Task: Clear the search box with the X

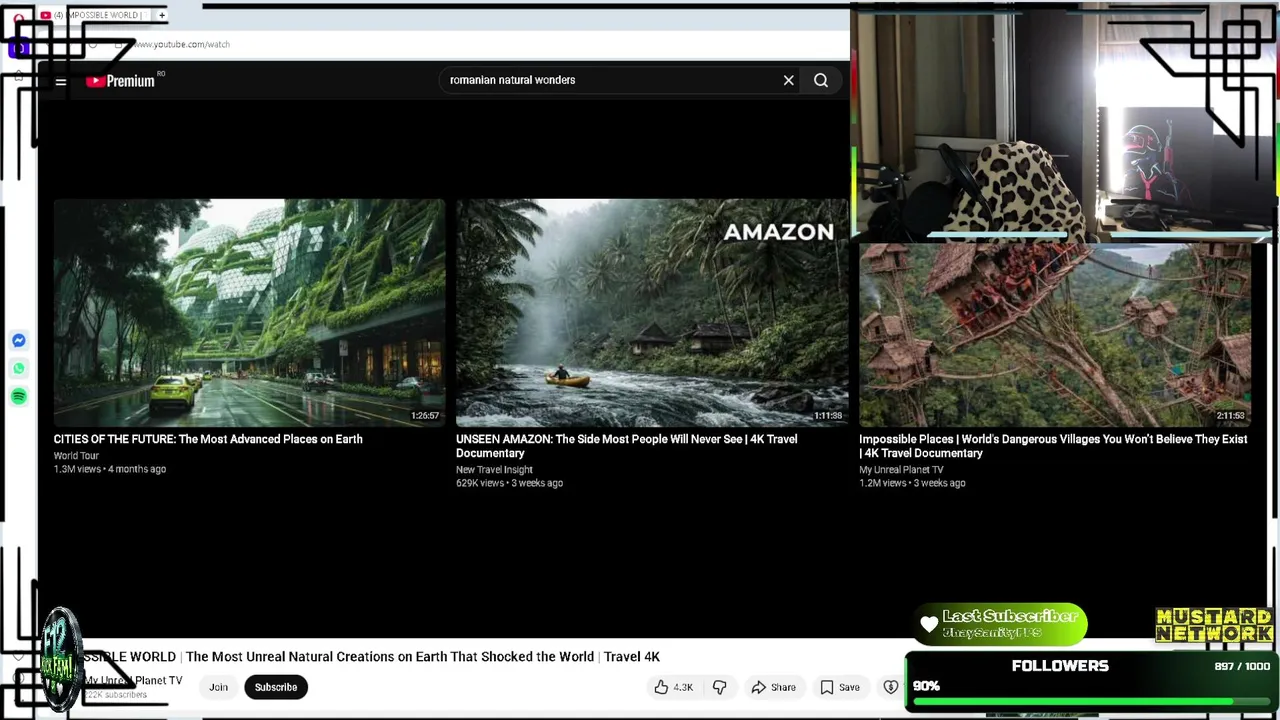Action: point(789,80)
